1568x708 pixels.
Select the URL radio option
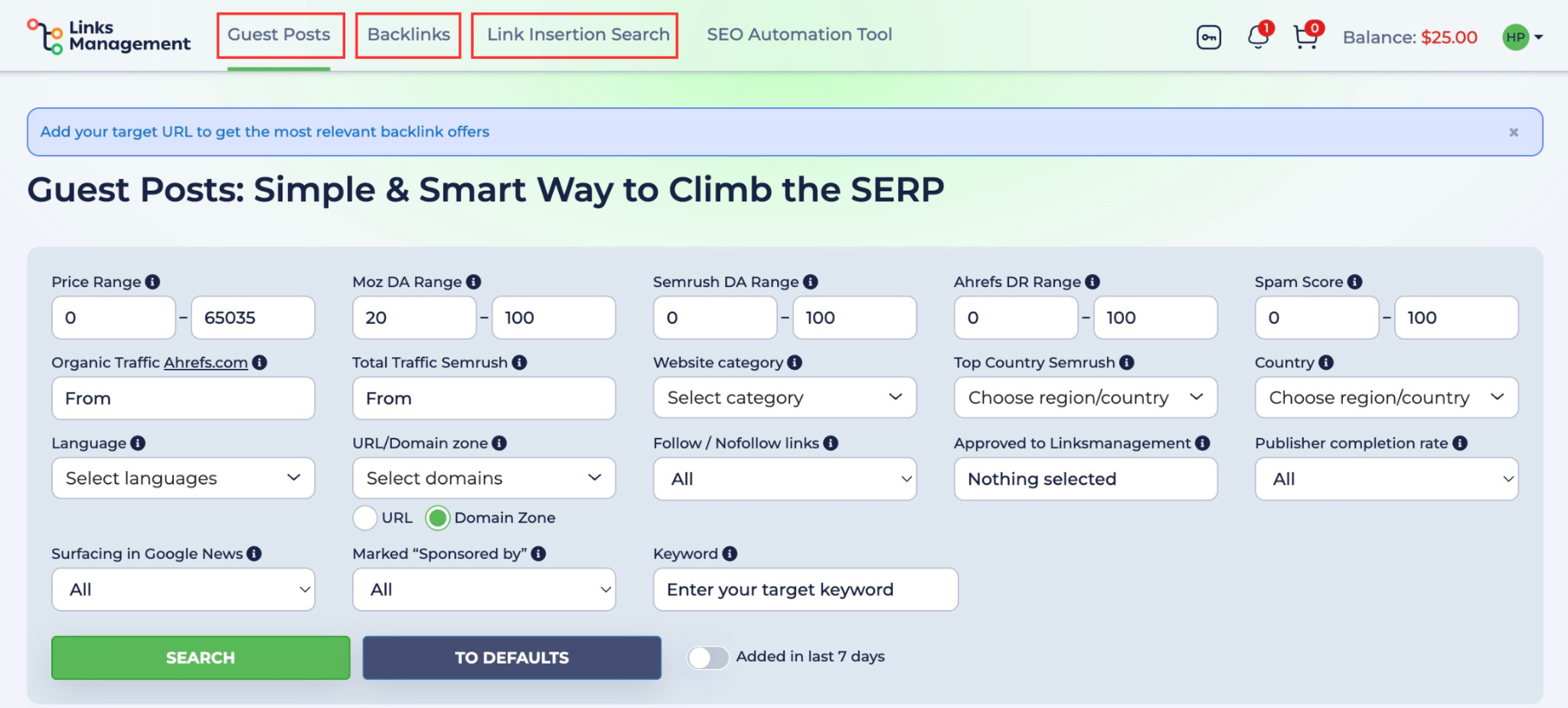pyautogui.click(x=365, y=518)
